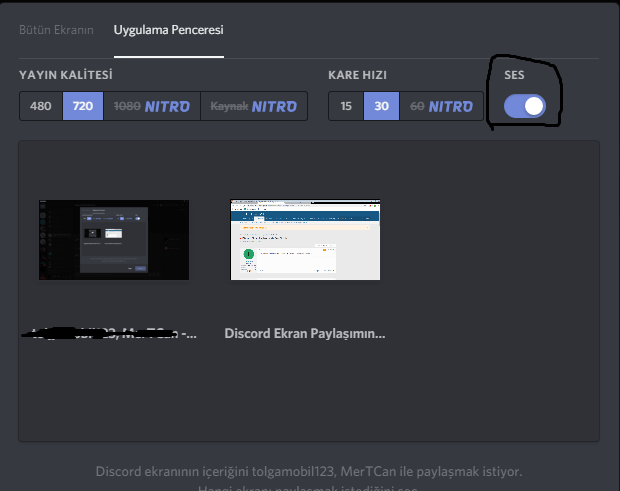This screenshot has width=620, height=491.
Task: Switch to the Bütün Ekranın tab
Action: [56, 30]
